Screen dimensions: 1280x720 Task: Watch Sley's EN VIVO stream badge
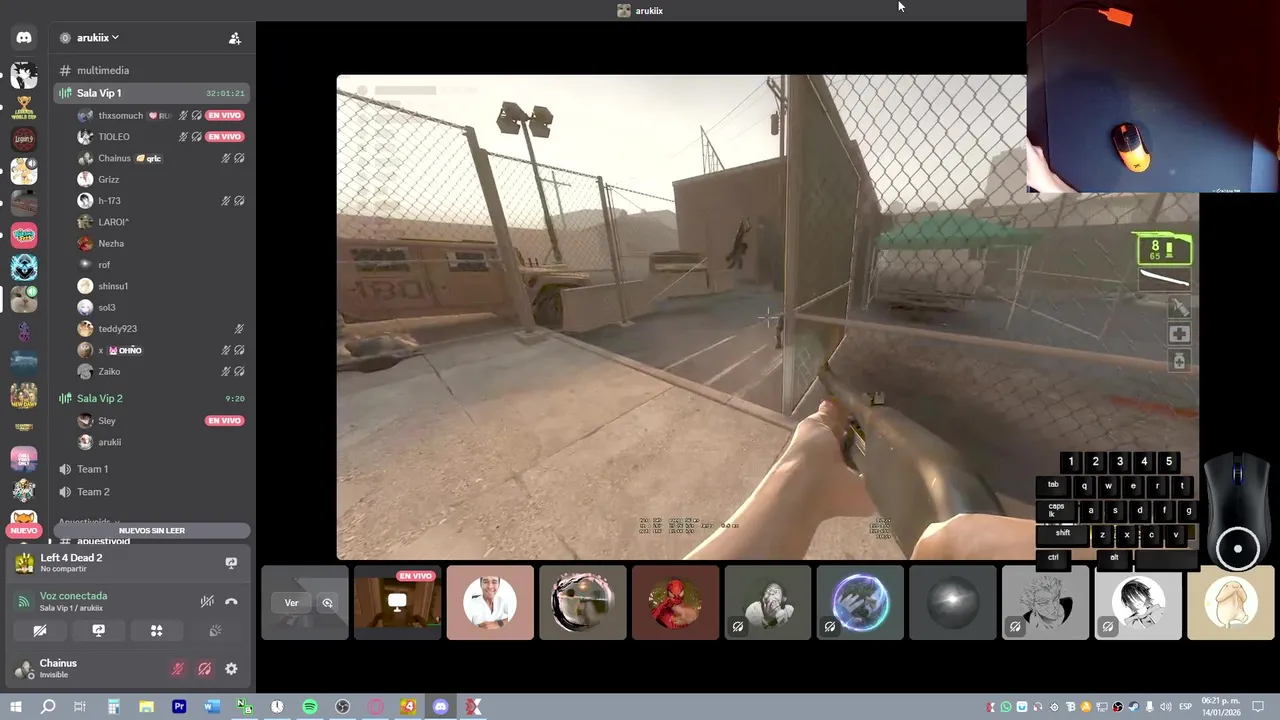coord(225,421)
